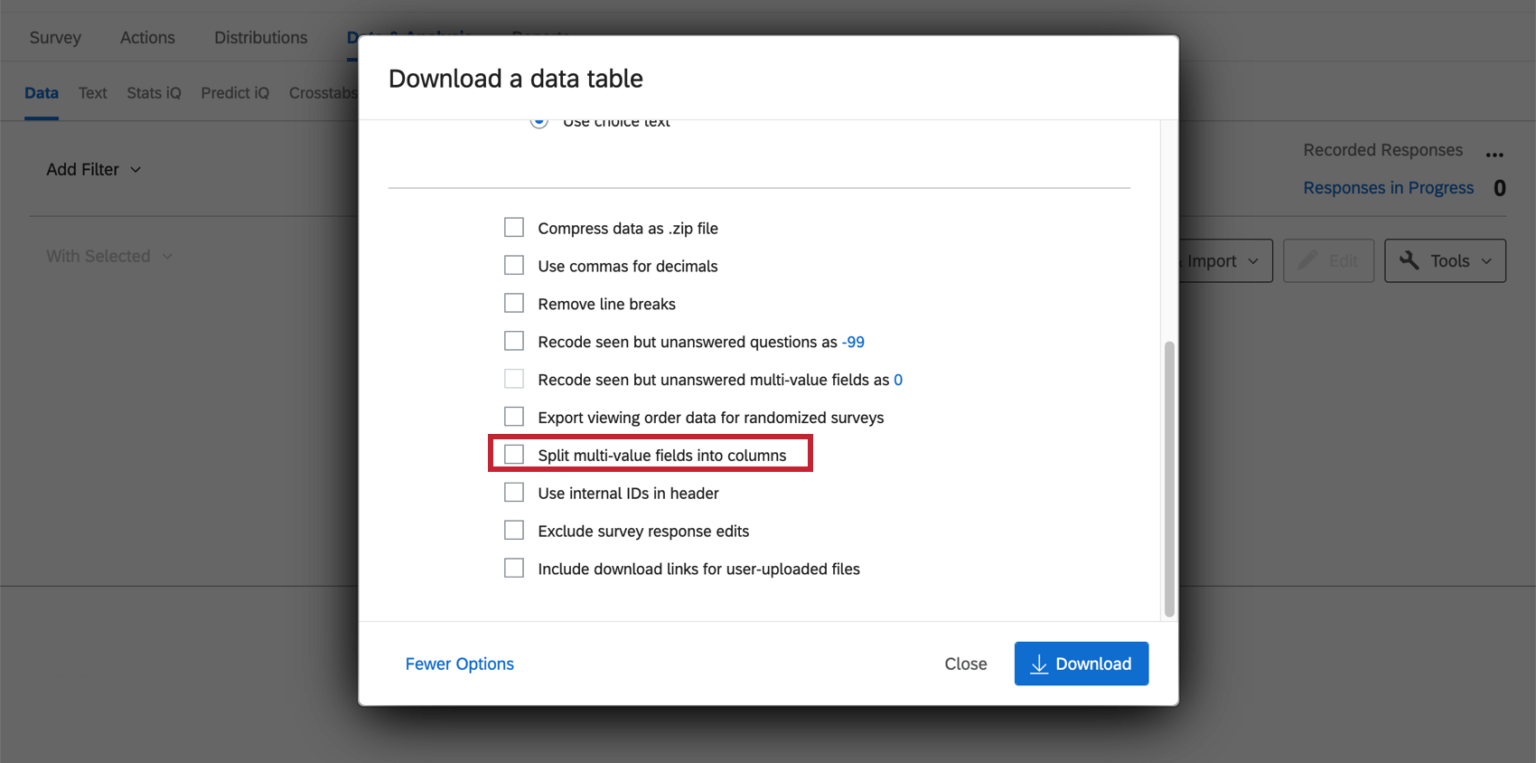Click the download arrow icon in Download button
The image size is (1536, 763).
[x=1040, y=663]
